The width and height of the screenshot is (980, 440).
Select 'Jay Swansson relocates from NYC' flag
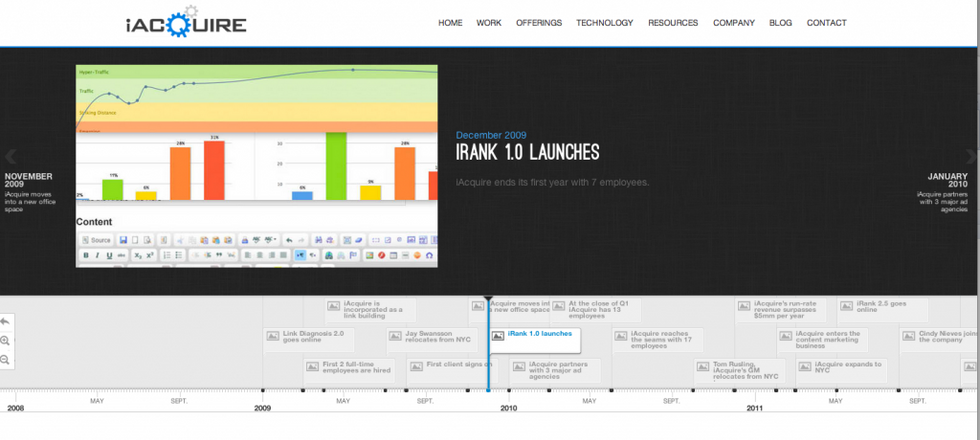(432, 339)
